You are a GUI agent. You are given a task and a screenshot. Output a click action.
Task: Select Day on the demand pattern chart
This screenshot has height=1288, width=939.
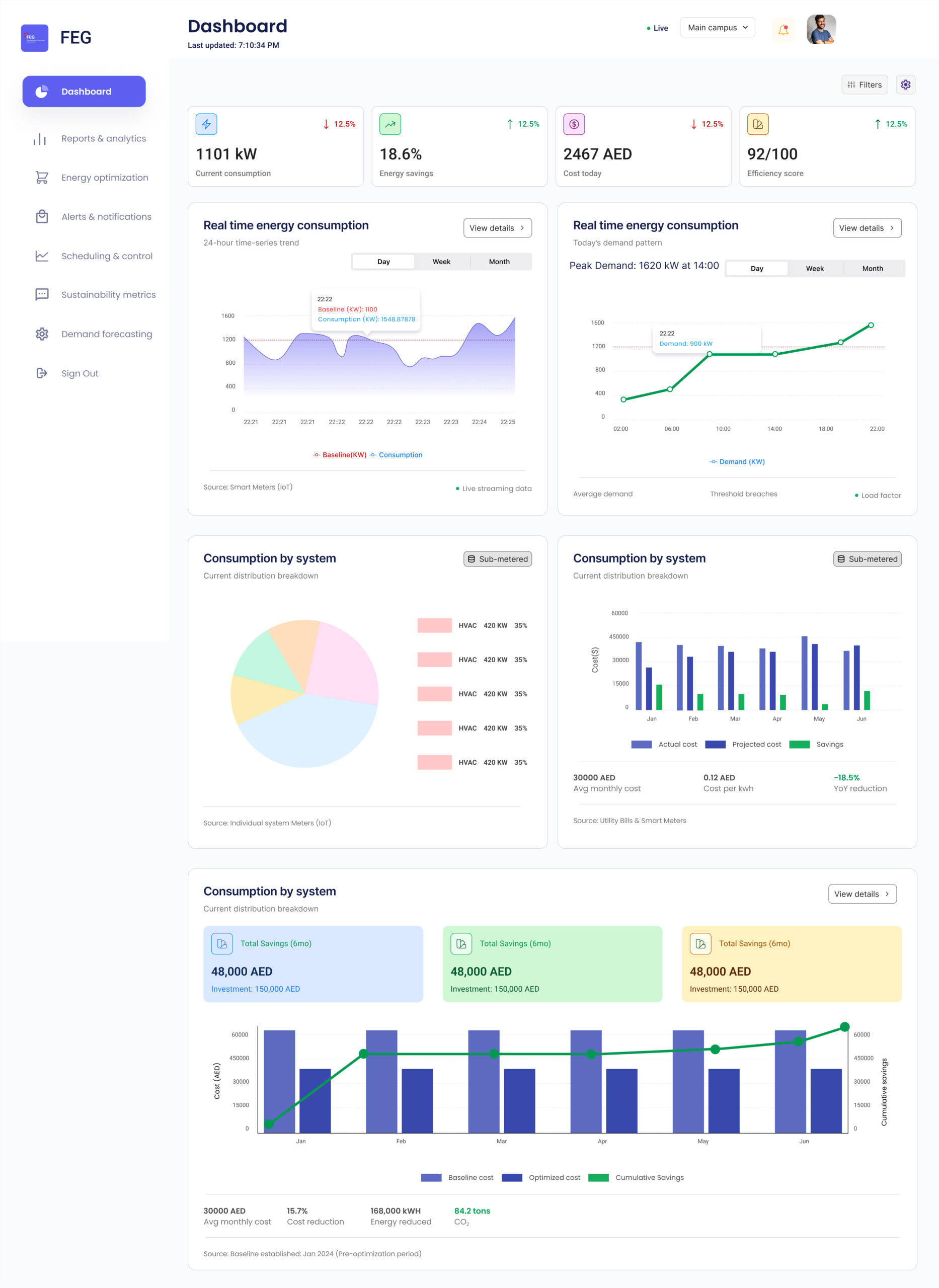tap(756, 269)
